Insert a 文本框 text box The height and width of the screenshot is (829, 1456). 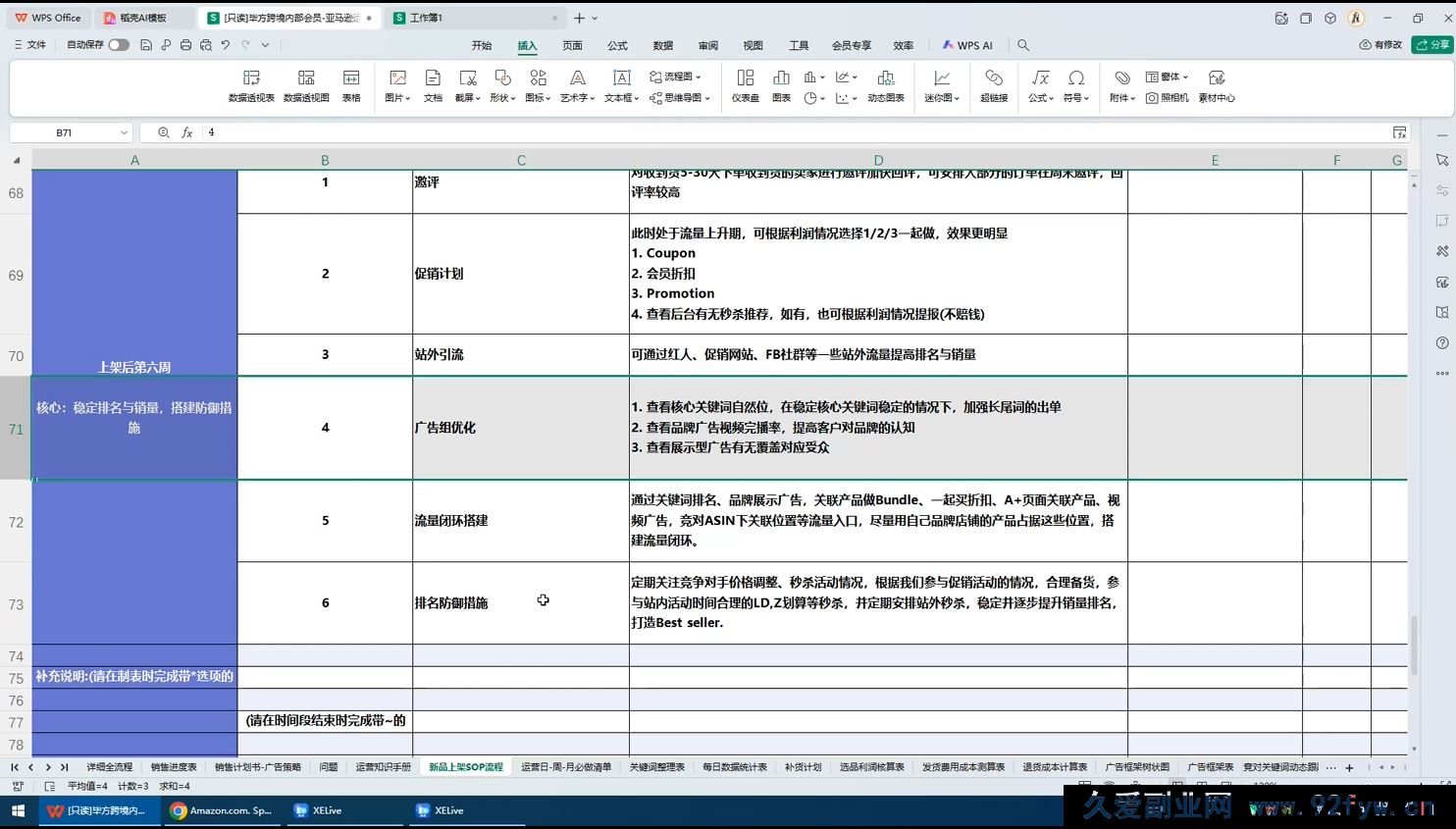tap(621, 85)
